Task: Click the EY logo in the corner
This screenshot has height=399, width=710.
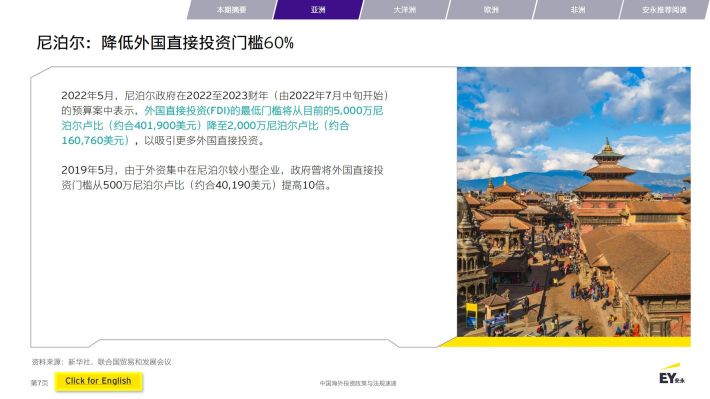Action: pos(672,374)
